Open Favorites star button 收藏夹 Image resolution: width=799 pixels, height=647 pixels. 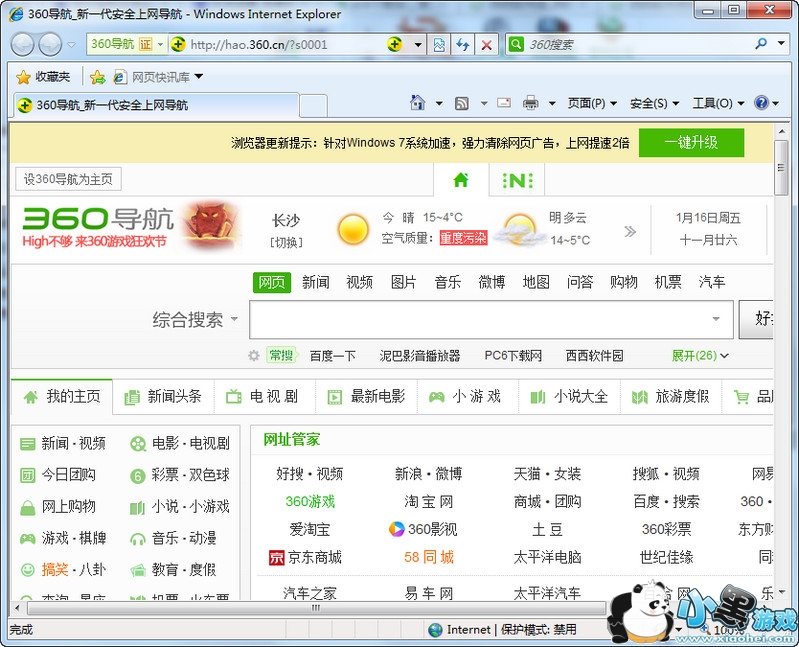tap(44, 77)
